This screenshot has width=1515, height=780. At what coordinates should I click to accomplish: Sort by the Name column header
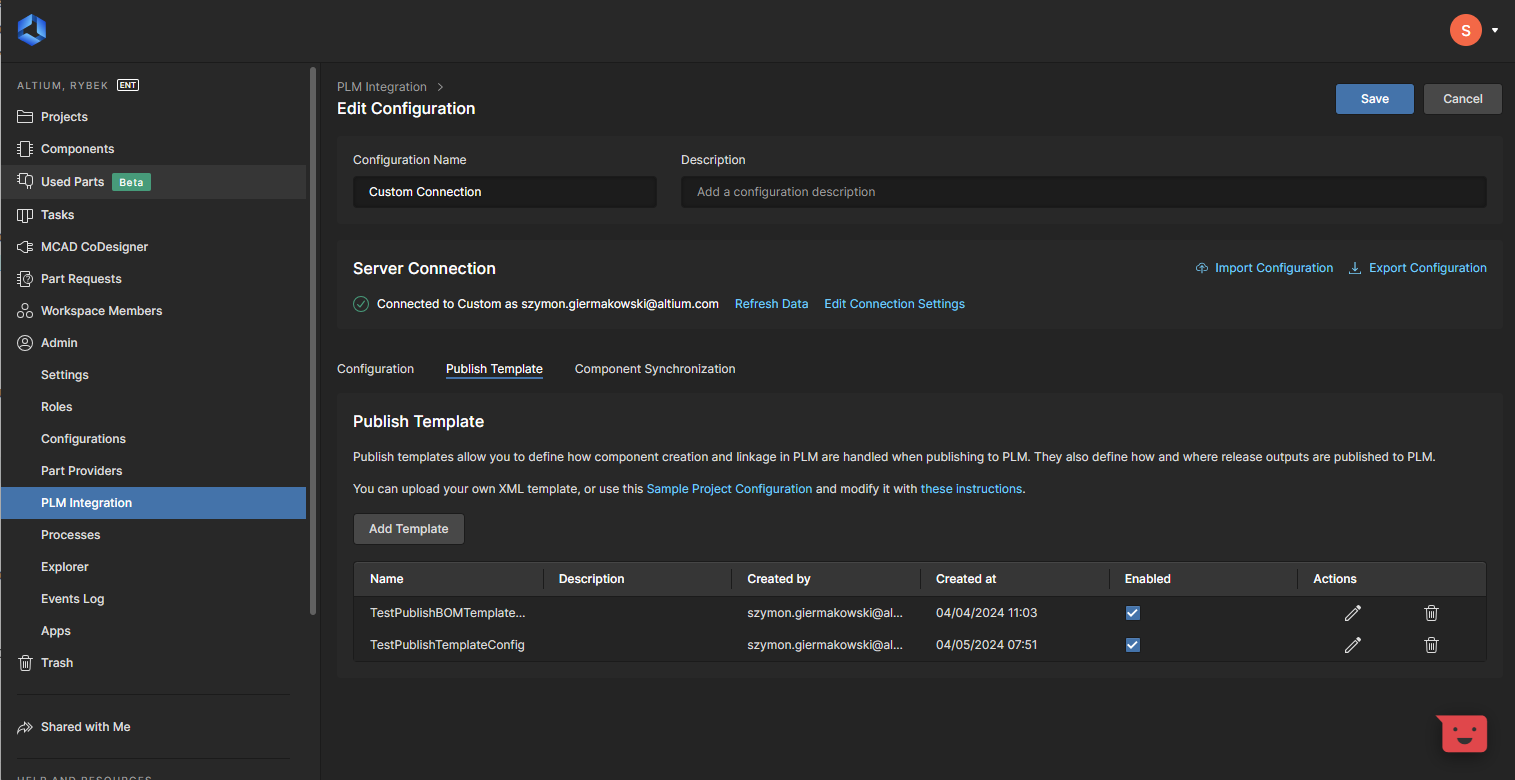pos(387,579)
